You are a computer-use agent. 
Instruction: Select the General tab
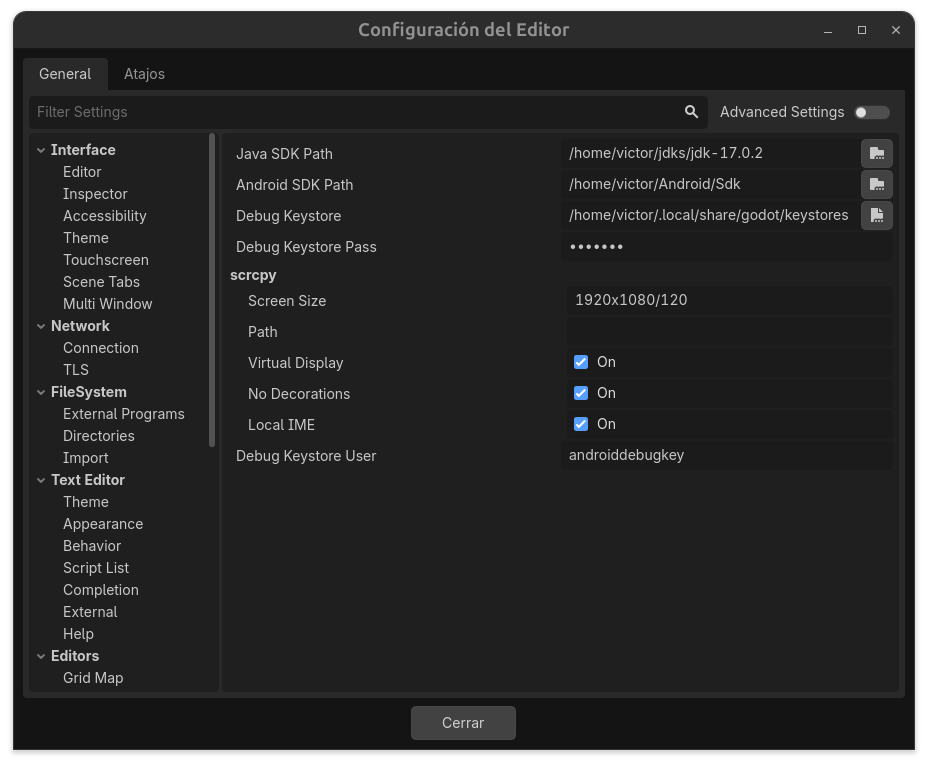coord(65,73)
